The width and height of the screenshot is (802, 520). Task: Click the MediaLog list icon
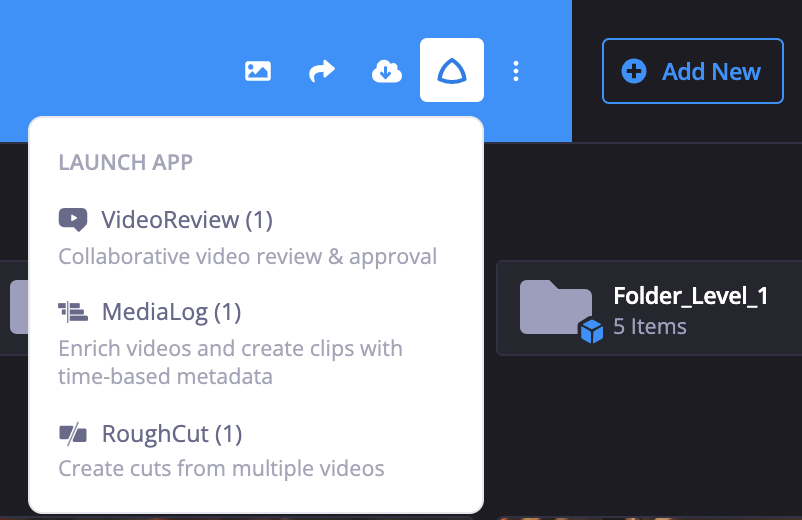coord(73,312)
